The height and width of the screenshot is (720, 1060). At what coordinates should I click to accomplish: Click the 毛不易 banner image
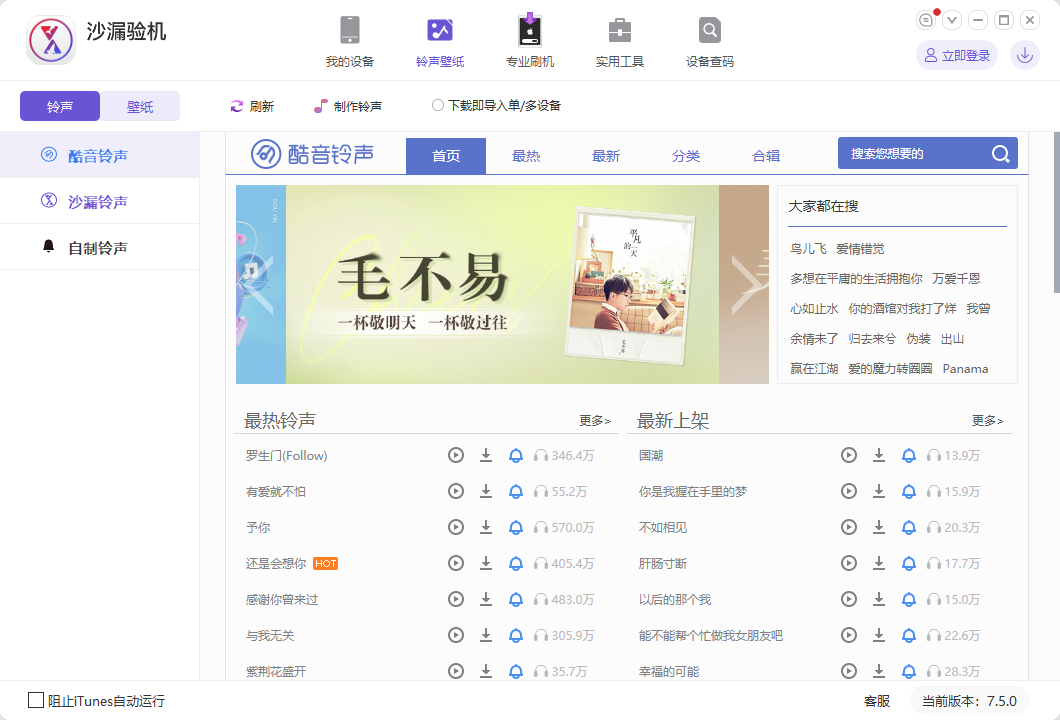coord(502,285)
